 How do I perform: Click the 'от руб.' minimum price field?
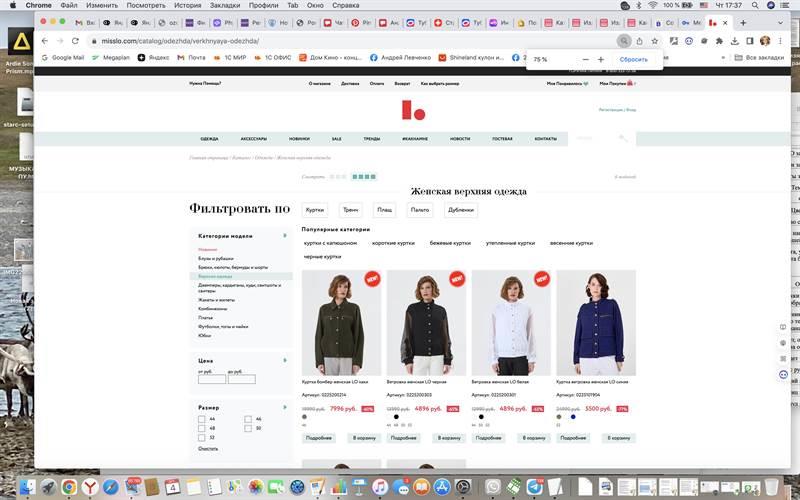(211, 379)
